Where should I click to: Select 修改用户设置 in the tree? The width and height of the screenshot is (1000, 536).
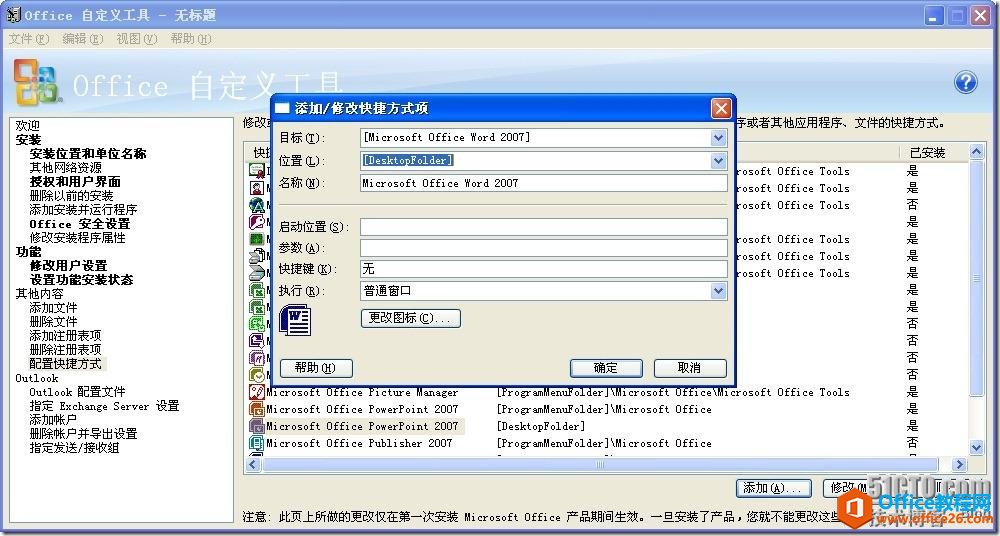pos(68,266)
